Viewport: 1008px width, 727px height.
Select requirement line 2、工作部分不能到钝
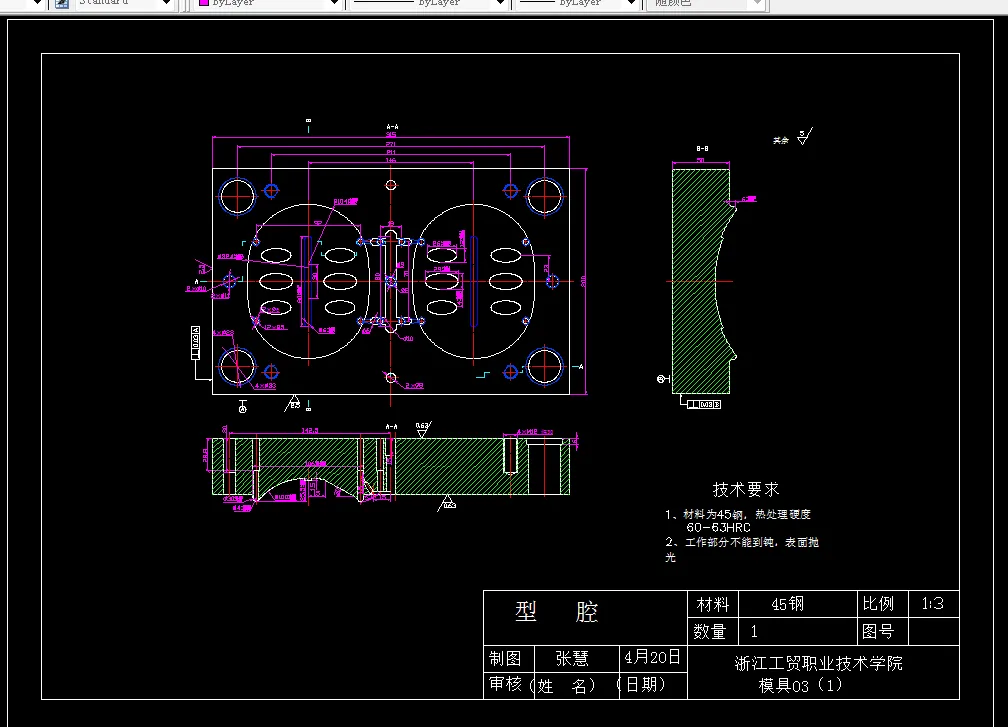(742, 543)
